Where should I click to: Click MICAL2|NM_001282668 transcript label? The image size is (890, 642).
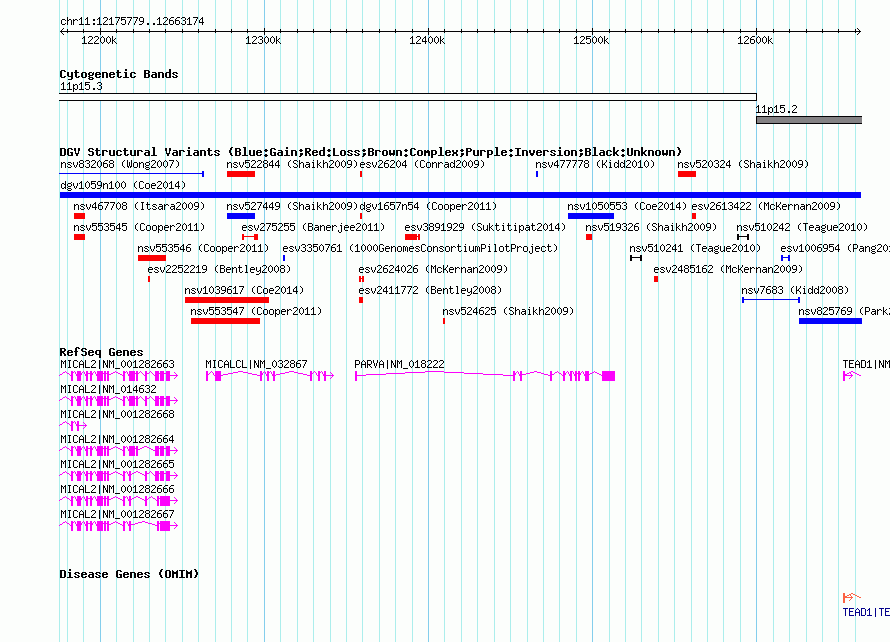pos(117,414)
